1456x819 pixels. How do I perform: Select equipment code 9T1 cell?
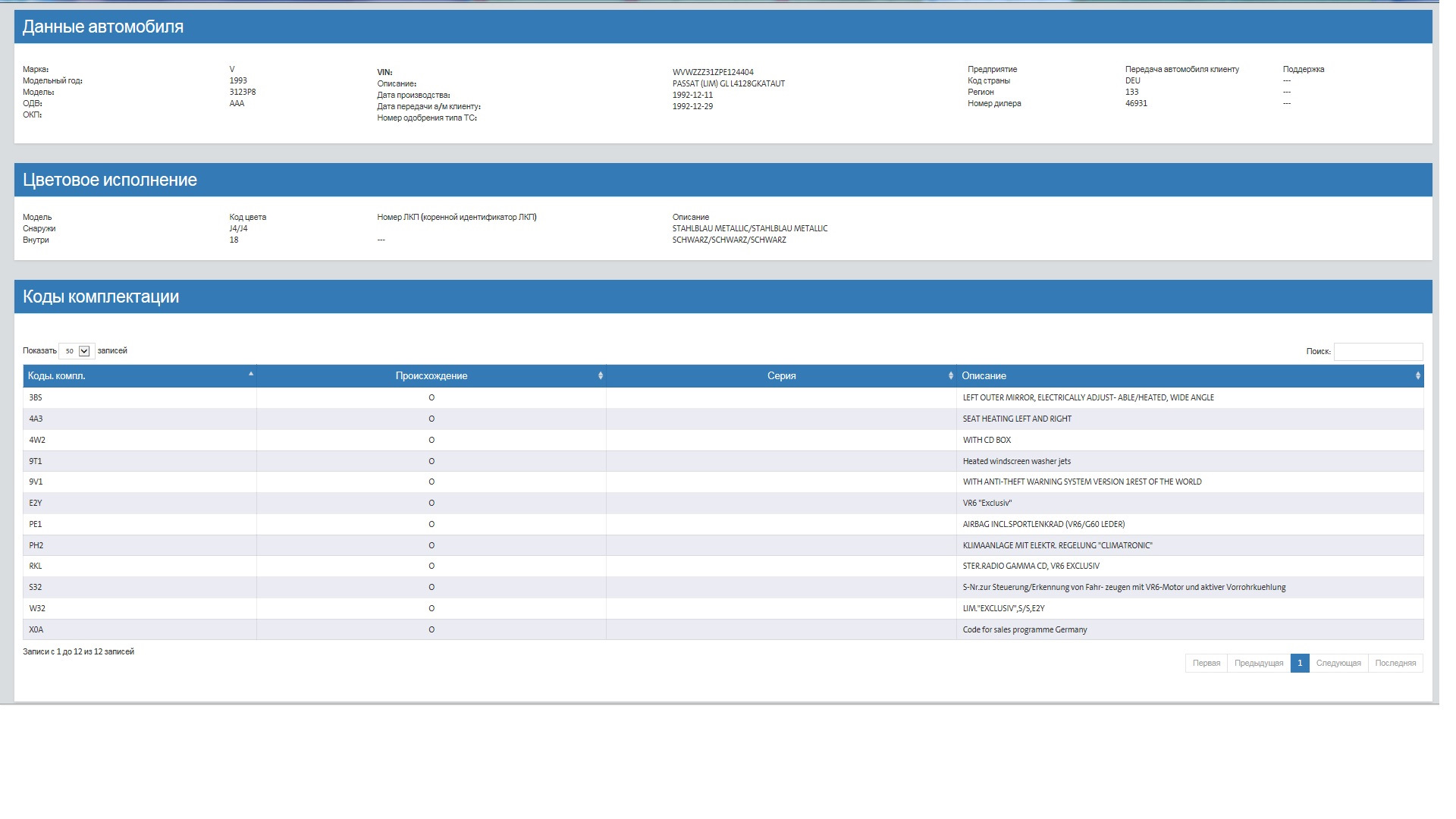(140, 461)
